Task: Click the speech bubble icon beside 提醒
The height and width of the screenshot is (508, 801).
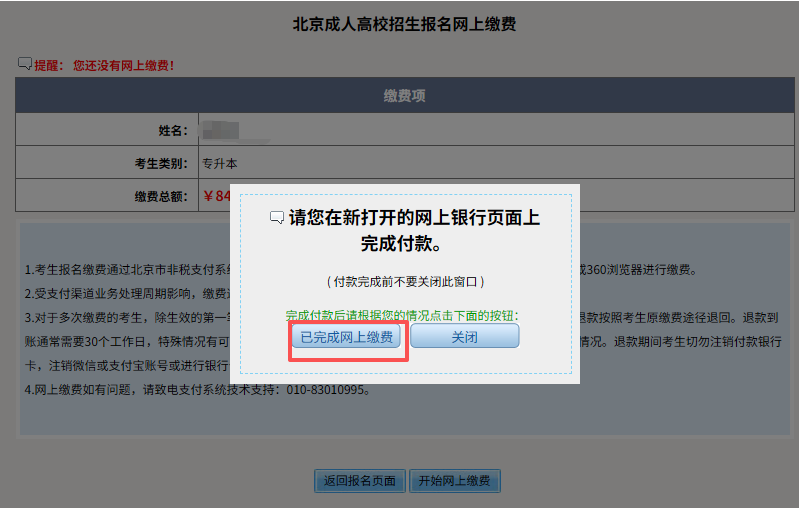Action: 25,64
